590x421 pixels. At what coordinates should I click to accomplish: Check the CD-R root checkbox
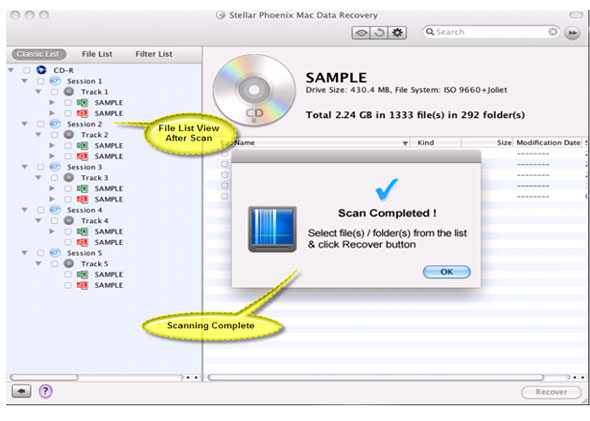[27, 70]
